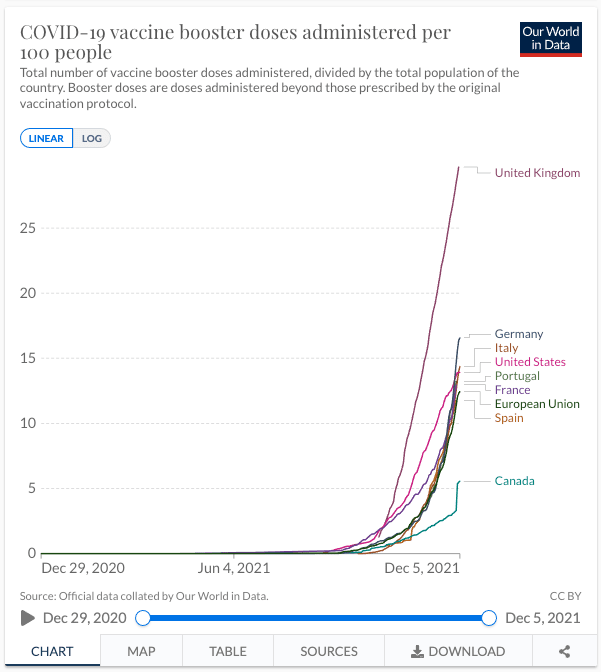Click the CC BY license link
This screenshot has width=601, height=672.
click(565, 596)
